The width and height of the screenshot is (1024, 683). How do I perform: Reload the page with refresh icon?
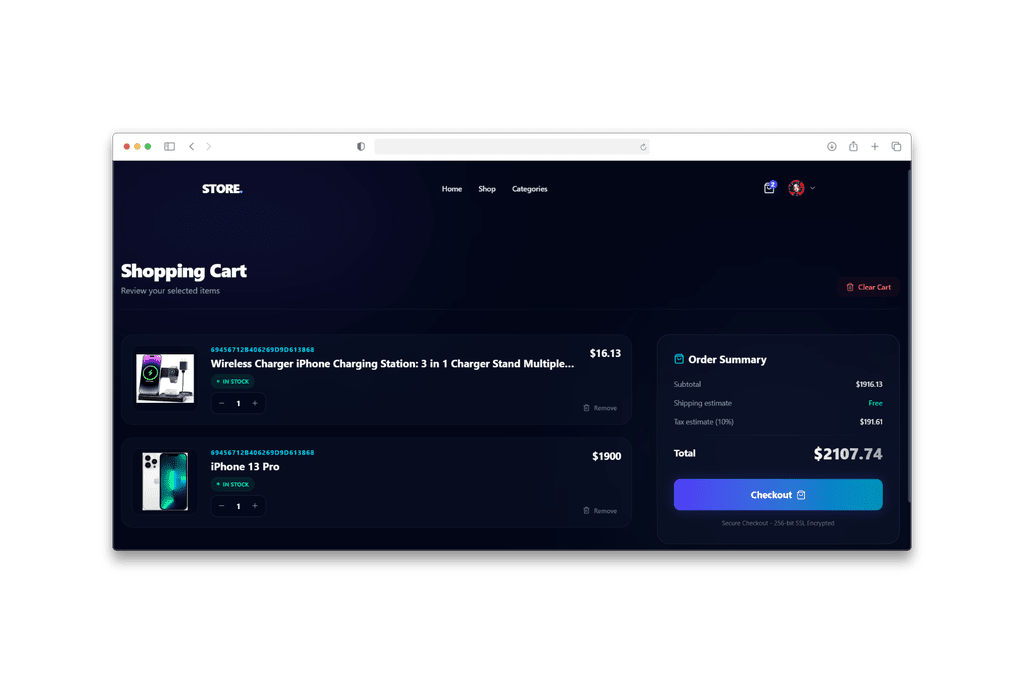pyautogui.click(x=643, y=147)
